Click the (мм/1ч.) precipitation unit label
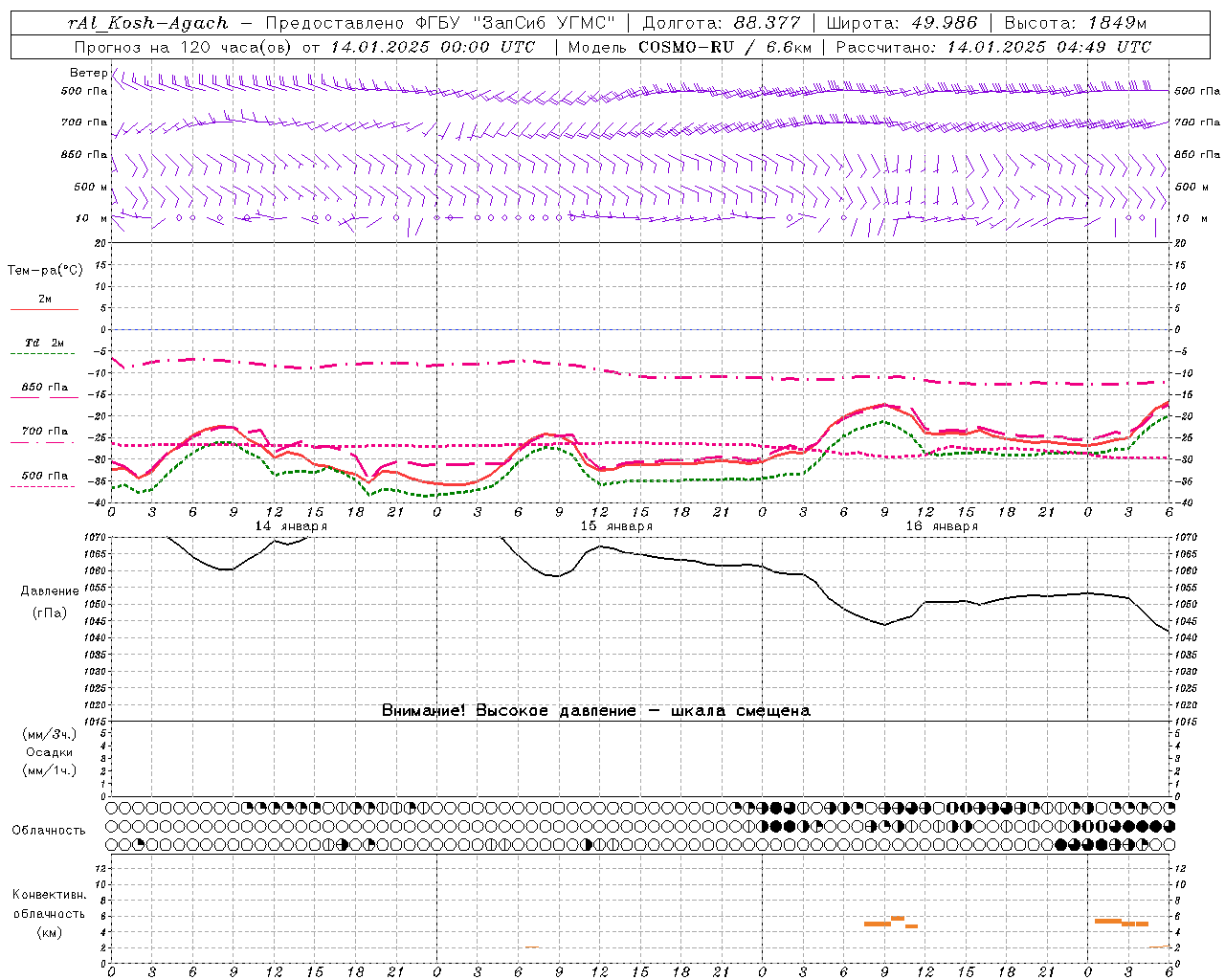The width and height of the screenshot is (1225, 980). [x=49, y=770]
